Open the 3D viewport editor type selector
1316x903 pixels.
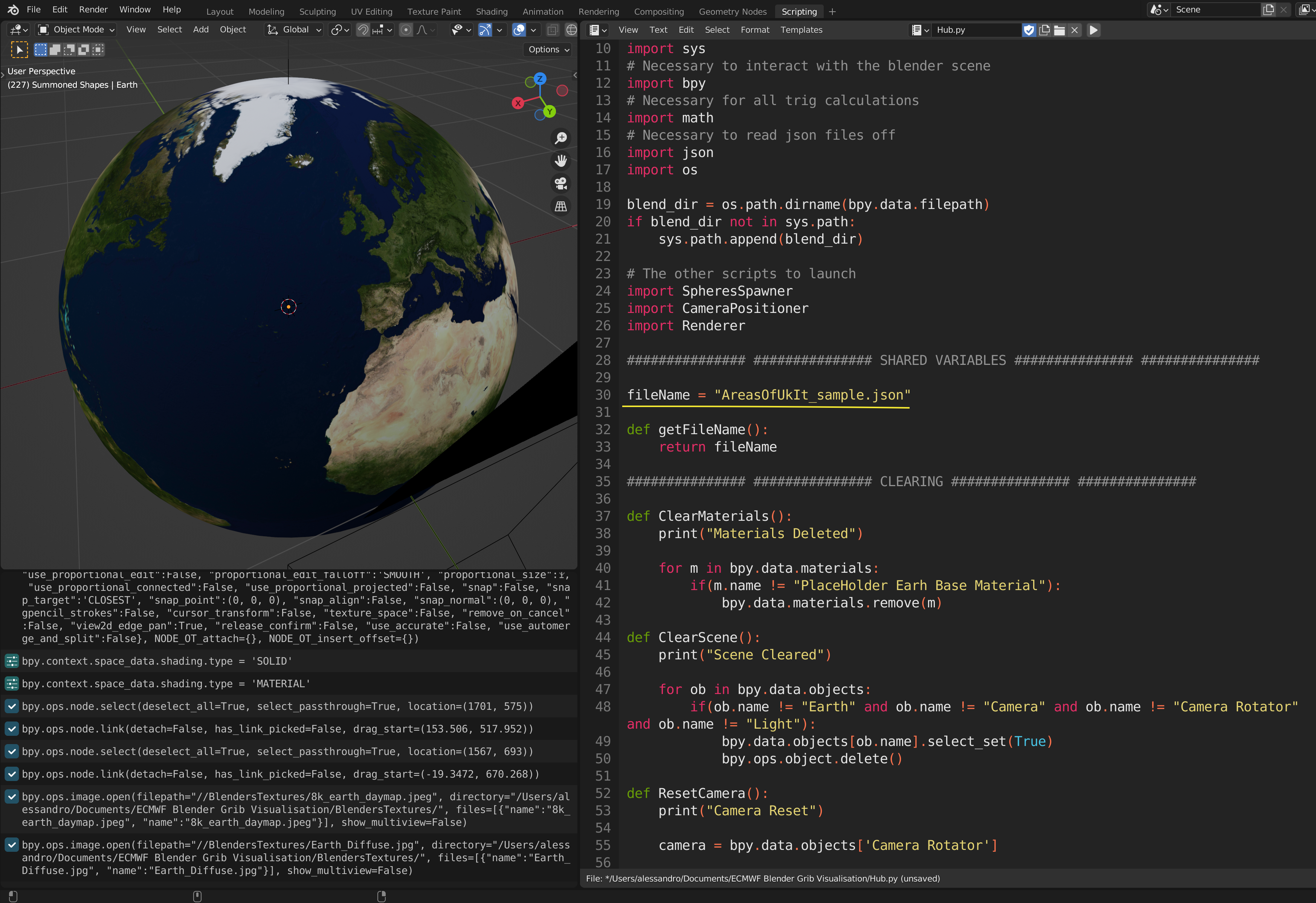pyautogui.click(x=19, y=29)
